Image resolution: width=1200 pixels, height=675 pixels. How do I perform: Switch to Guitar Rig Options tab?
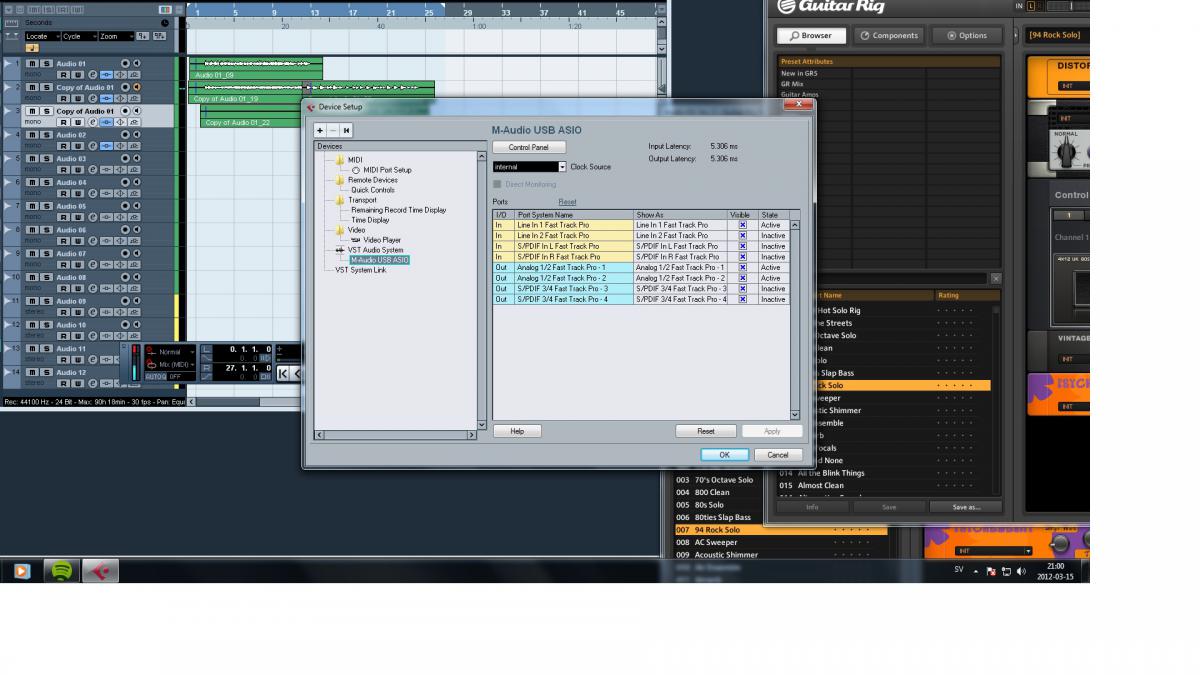(x=965, y=35)
